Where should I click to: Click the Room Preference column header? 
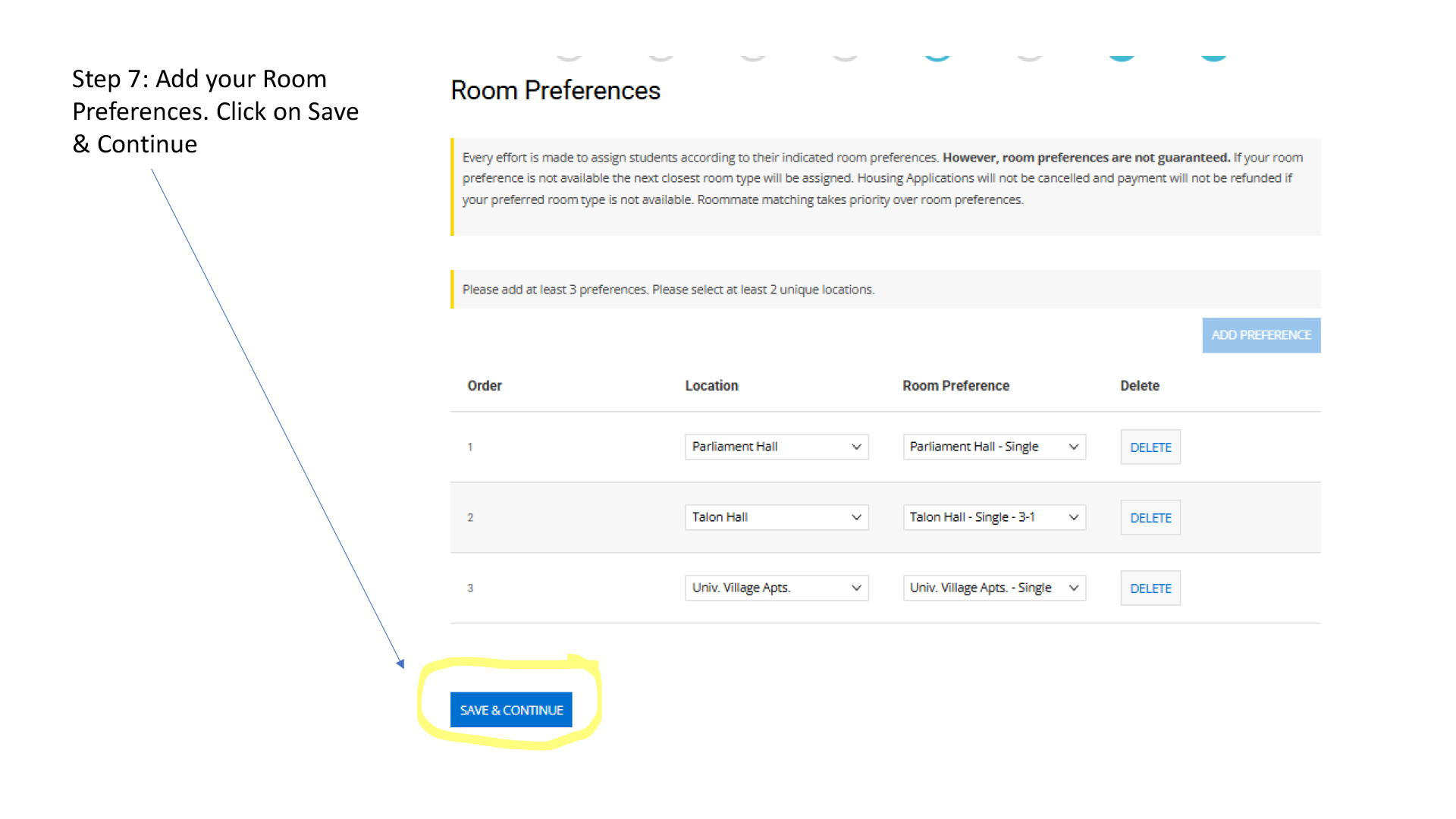tap(955, 386)
